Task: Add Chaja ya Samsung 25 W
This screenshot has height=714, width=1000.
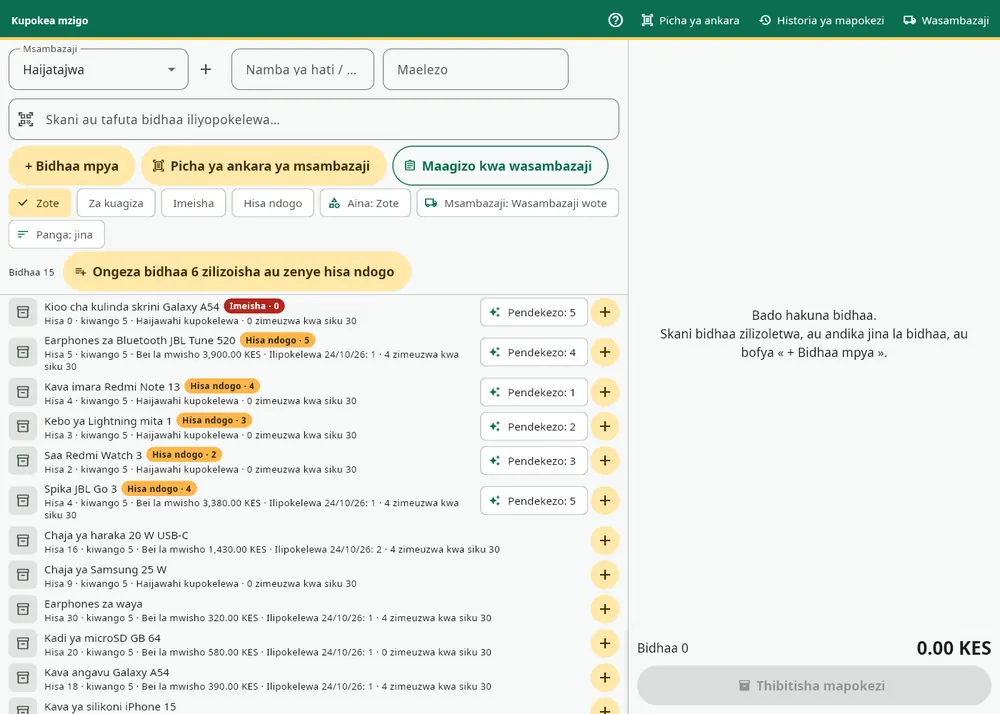Action: point(605,575)
